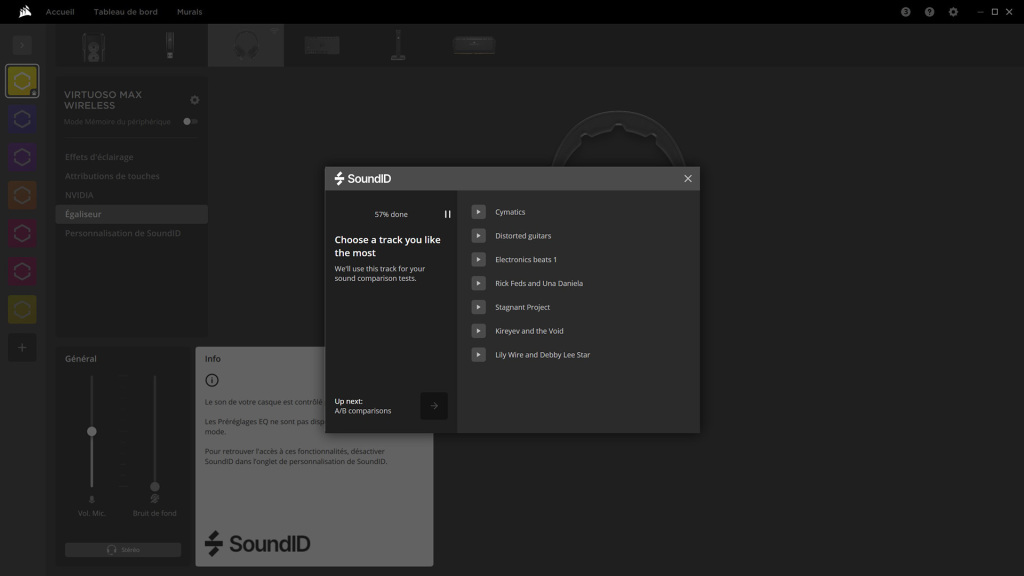This screenshot has height=576, width=1024.
Task: Adjust the Vol. Mic. slider handle
Action: (91, 431)
